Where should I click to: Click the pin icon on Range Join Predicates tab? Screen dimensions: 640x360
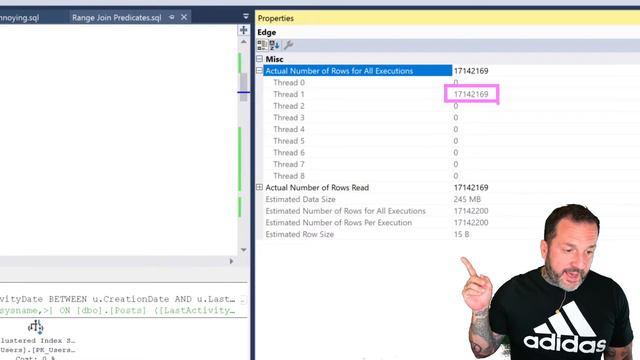172,17
